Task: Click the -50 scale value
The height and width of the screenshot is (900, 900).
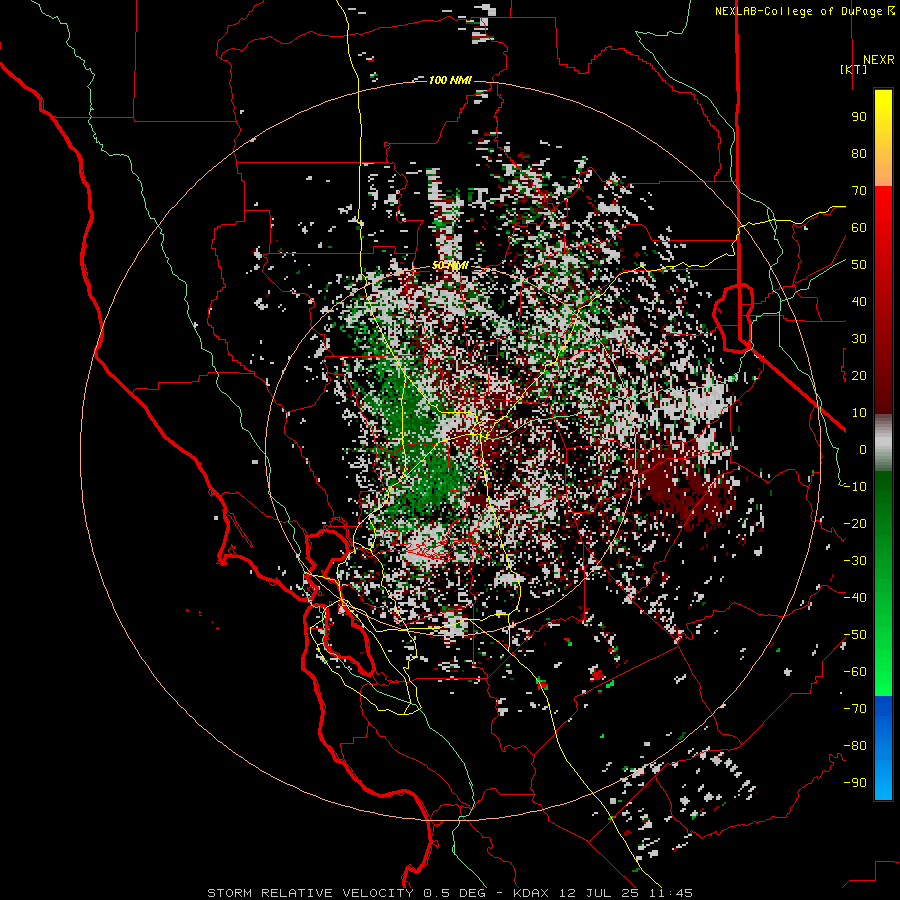Action: click(x=856, y=635)
